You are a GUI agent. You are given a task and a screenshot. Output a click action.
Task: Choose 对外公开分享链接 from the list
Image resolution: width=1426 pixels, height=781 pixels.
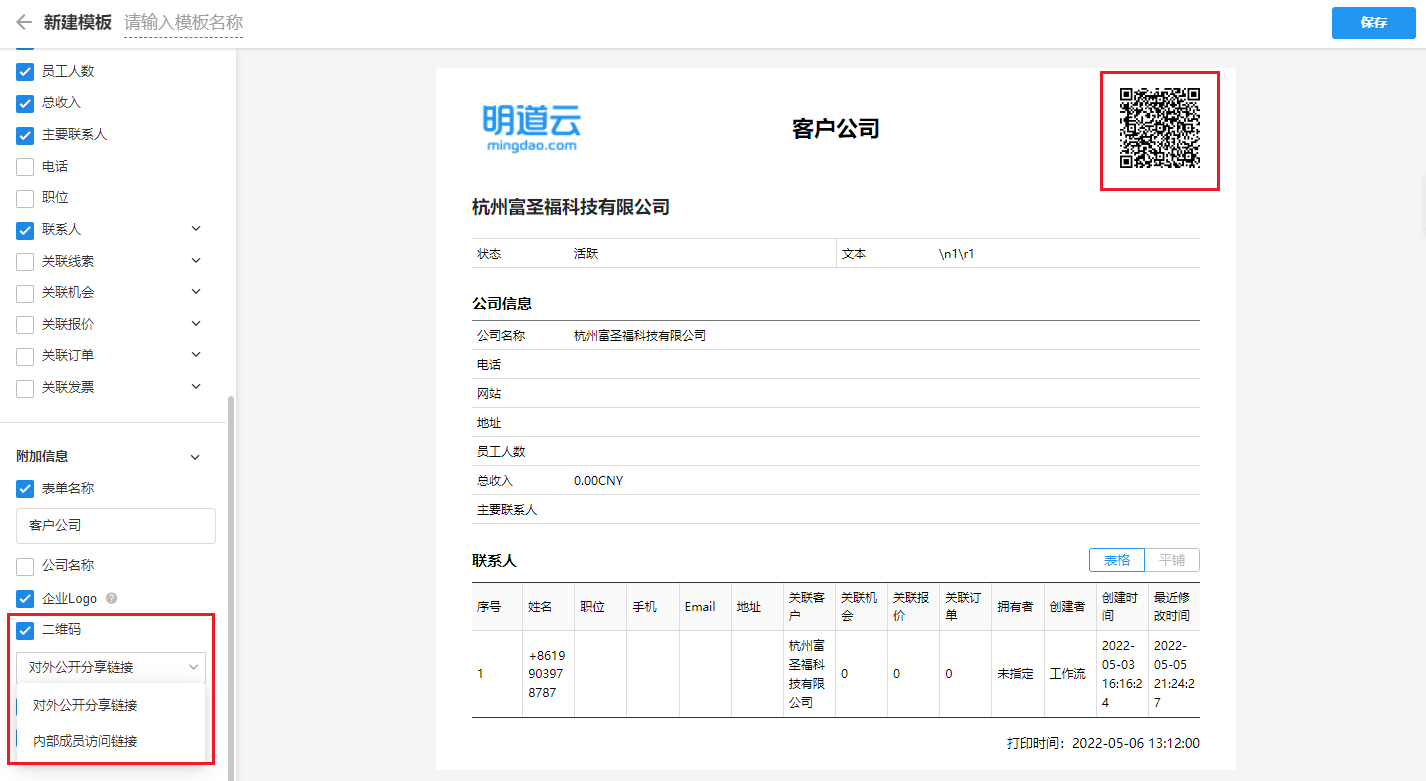[85, 705]
